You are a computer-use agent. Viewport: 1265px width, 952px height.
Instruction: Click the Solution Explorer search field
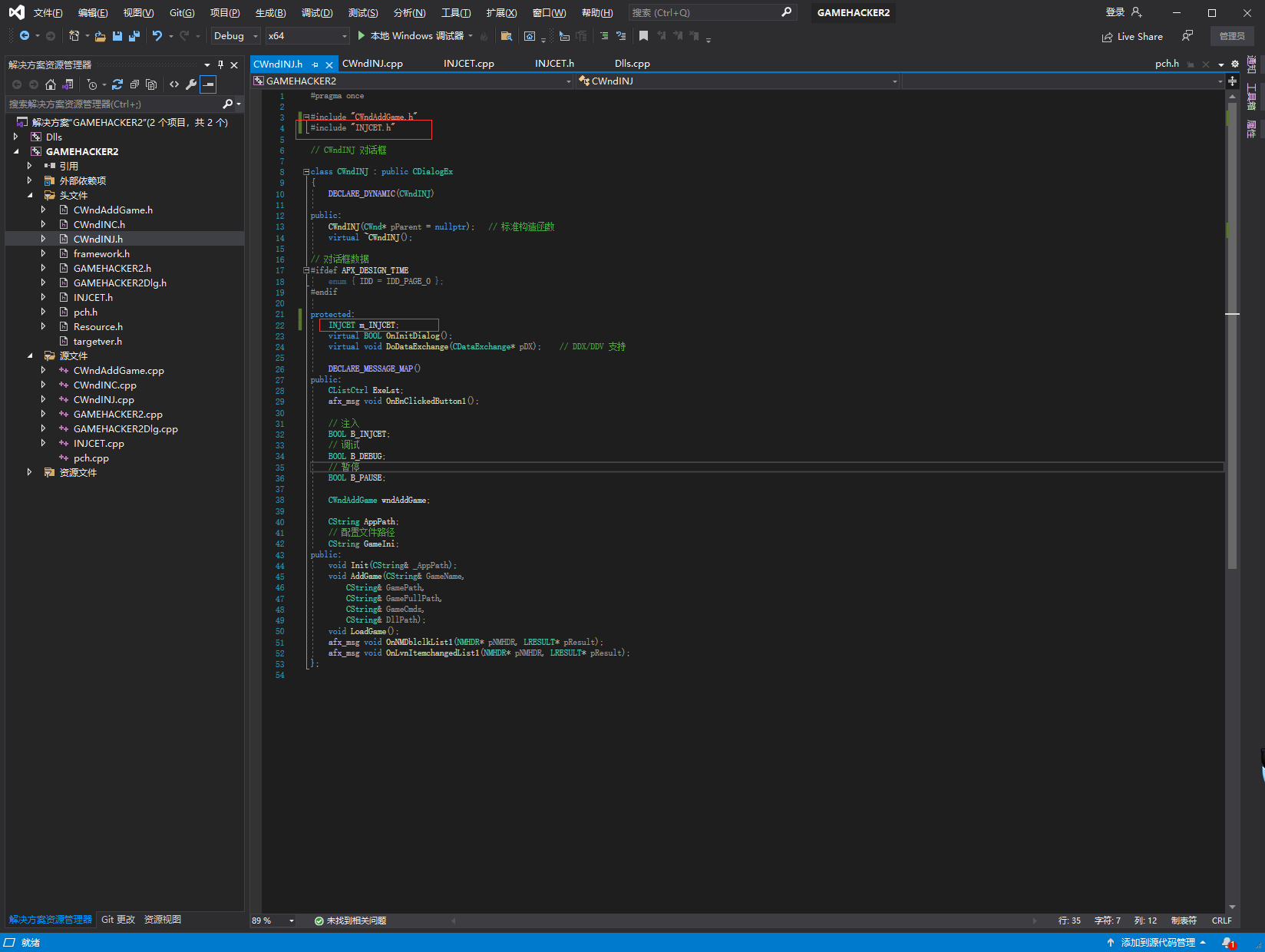click(123, 104)
